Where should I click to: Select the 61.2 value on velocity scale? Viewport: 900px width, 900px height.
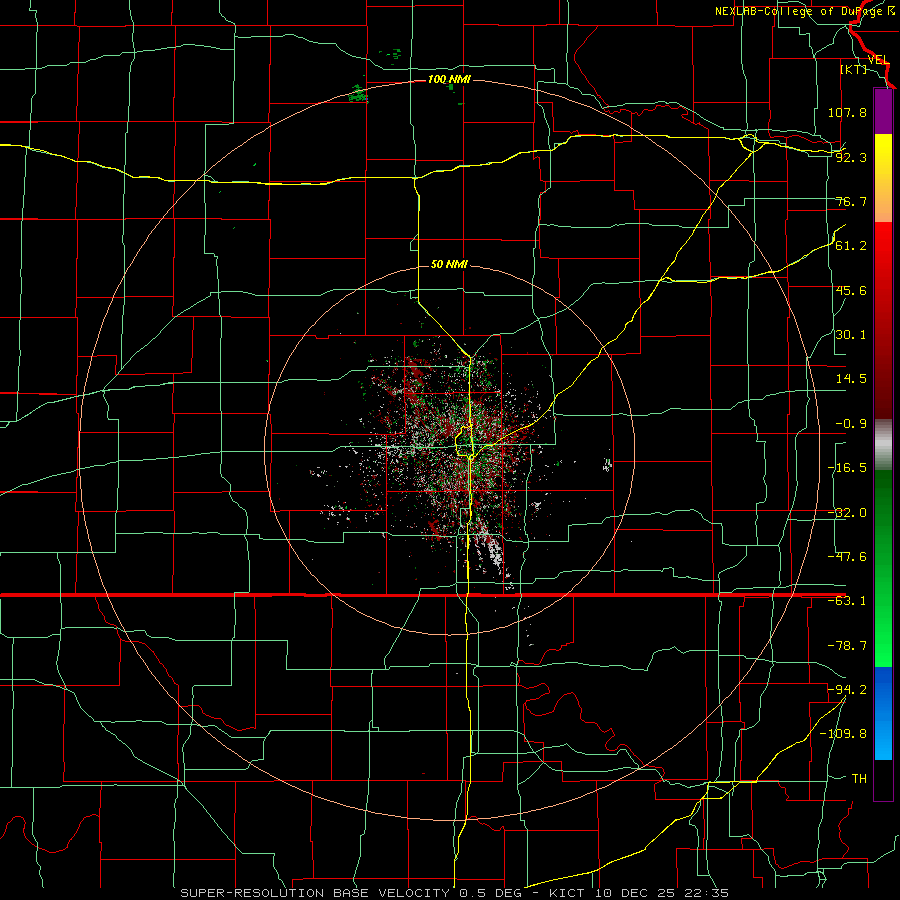[851, 246]
